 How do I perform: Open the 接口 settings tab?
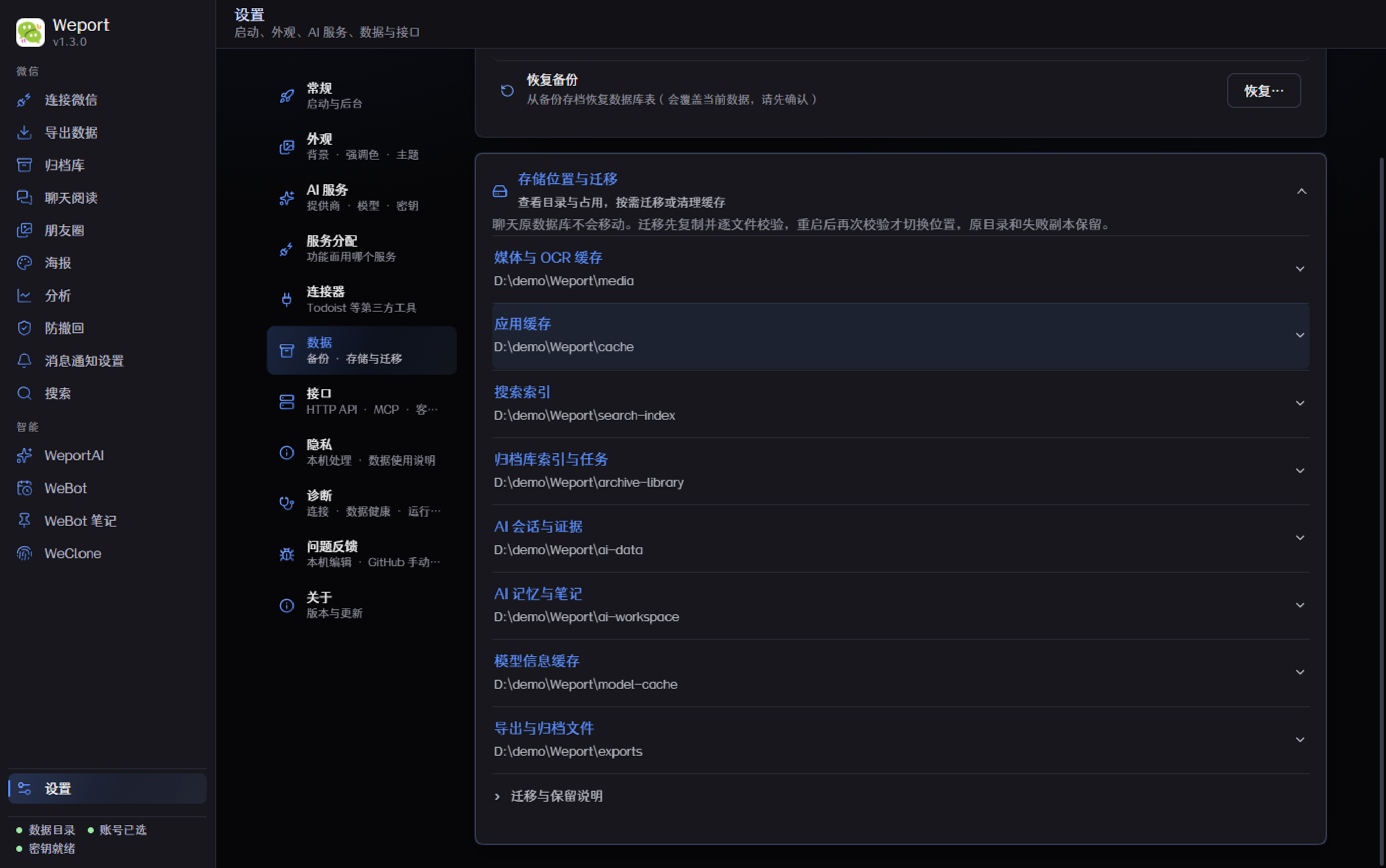tap(362, 401)
